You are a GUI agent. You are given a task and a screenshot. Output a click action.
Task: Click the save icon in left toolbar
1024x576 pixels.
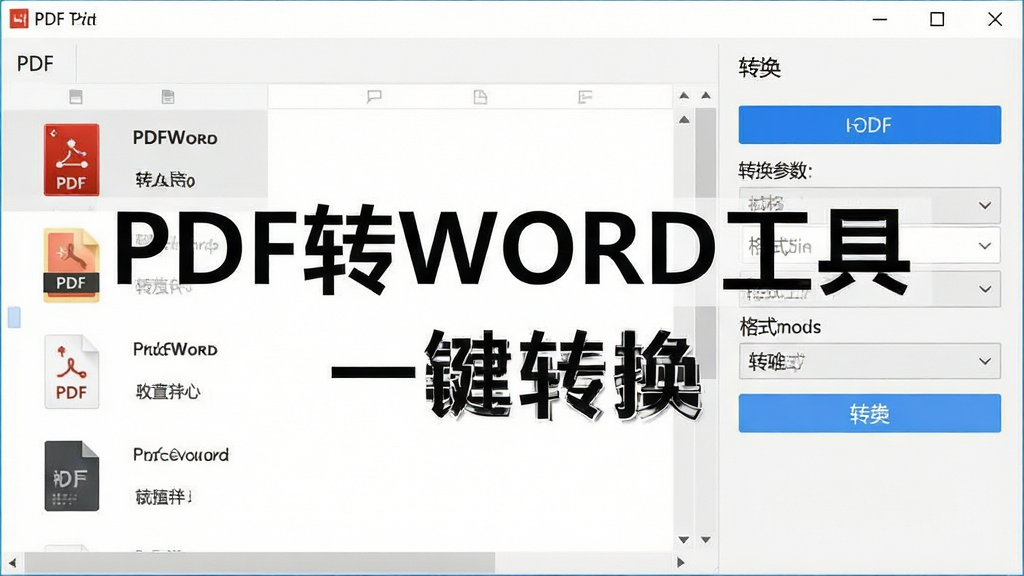[x=76, y=97]
